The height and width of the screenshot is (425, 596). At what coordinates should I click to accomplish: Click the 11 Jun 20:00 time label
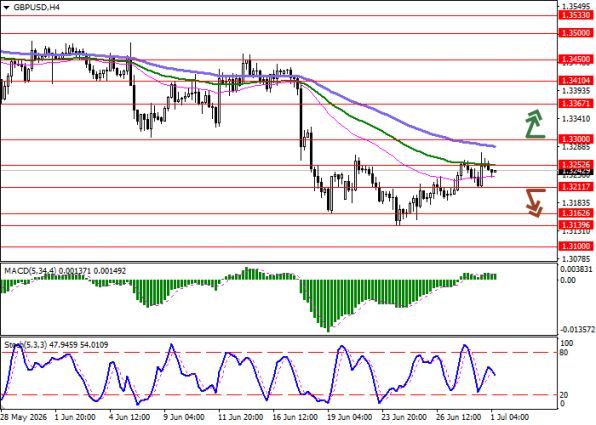[241, 417]
